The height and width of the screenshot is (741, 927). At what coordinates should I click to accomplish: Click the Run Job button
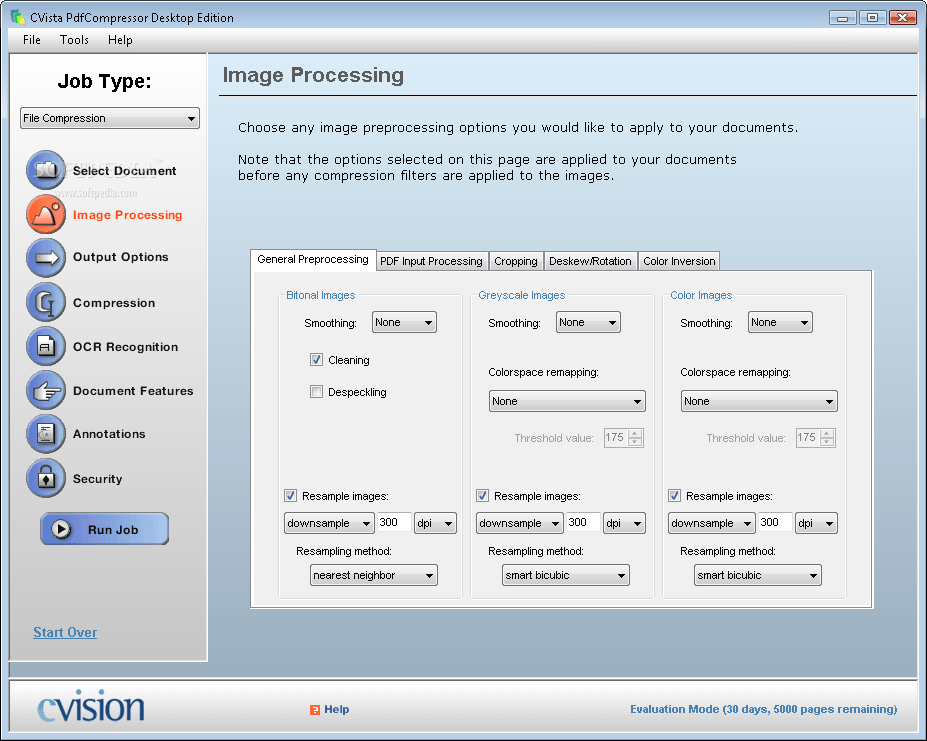[x=104, y=529]
